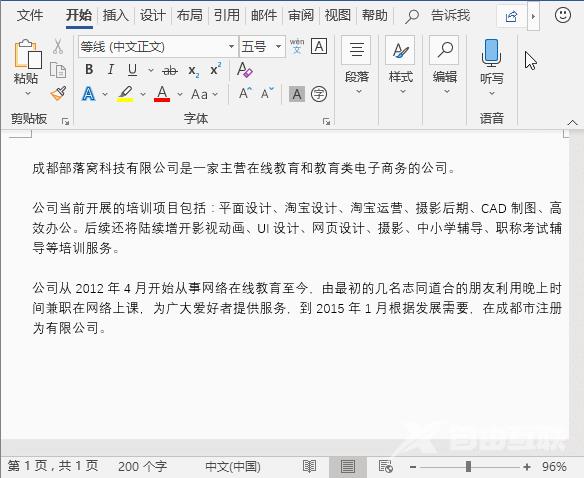
Task: Open the File (文件) tab
Action: tap(30, 16)
